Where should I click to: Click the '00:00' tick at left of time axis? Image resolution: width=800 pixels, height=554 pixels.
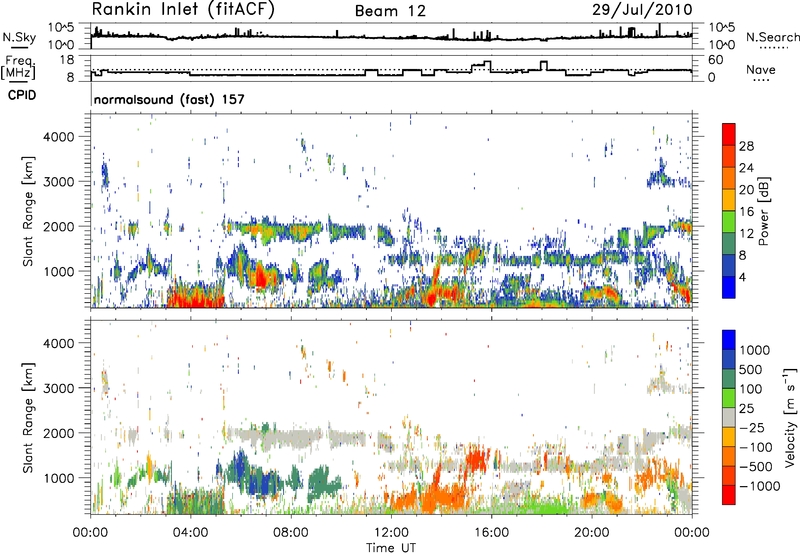(x=90, y=533)
